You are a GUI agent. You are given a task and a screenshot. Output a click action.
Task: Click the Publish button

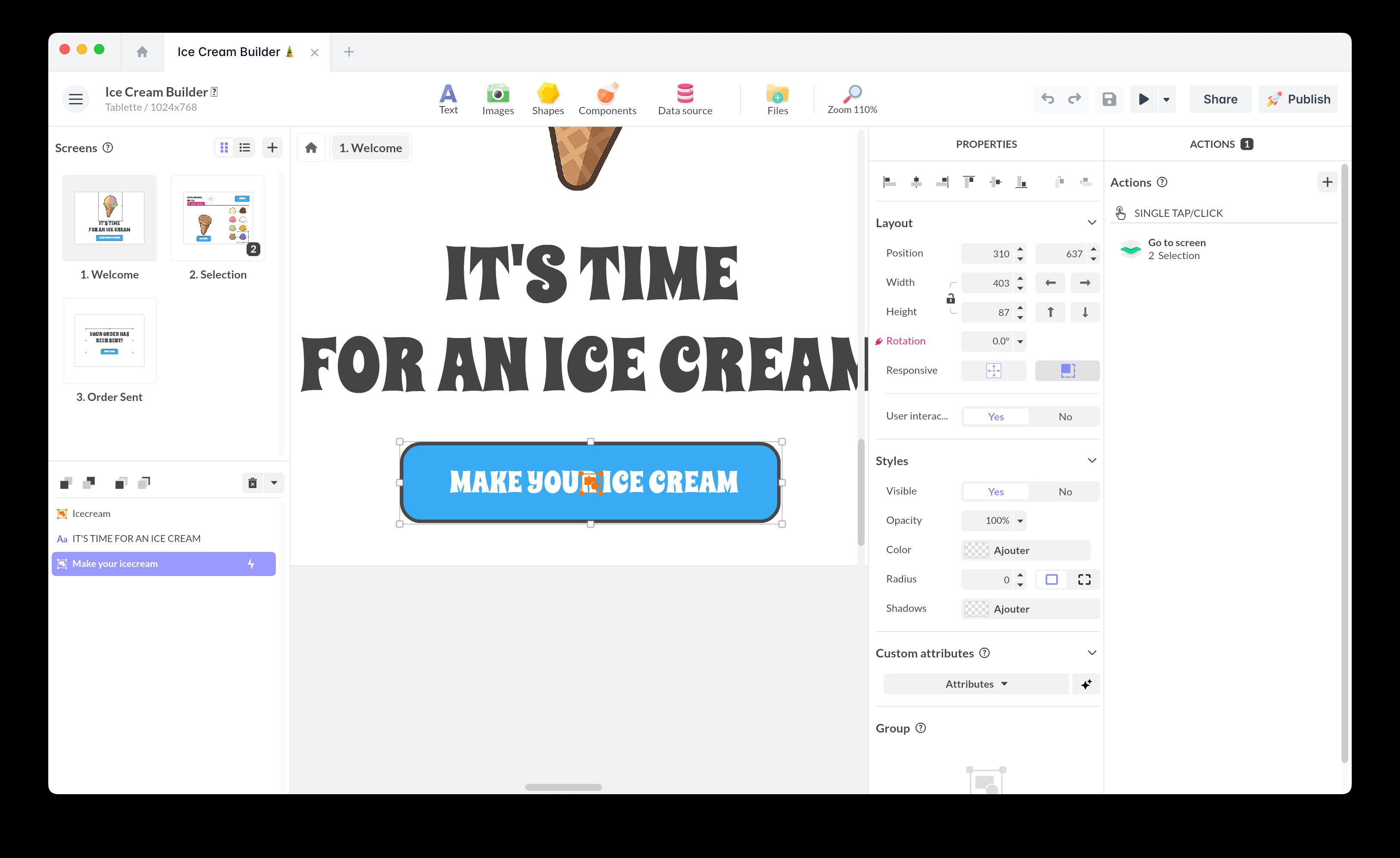(x=1298, y=100)
